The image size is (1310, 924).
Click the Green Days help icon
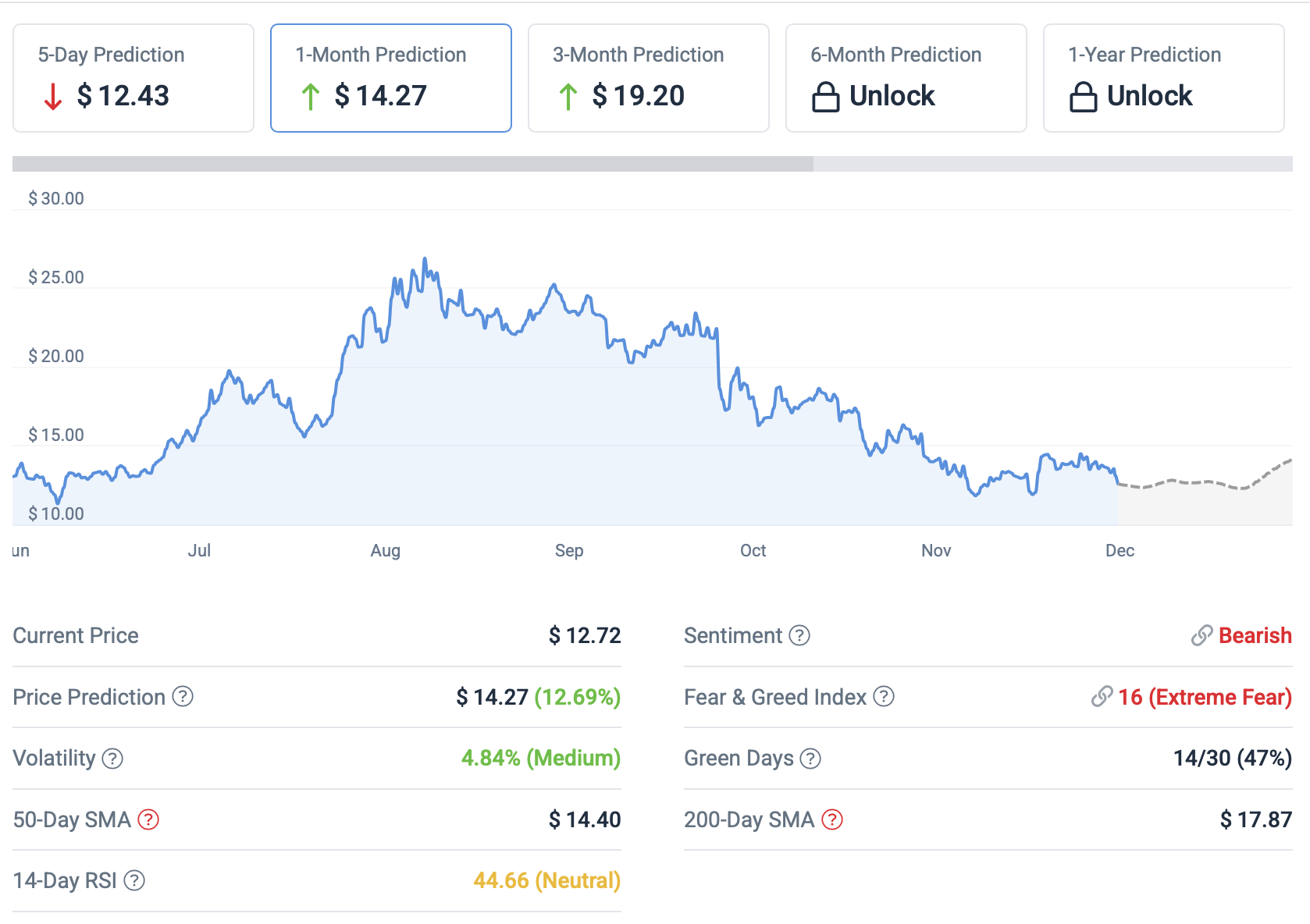[x=810, y=759]
